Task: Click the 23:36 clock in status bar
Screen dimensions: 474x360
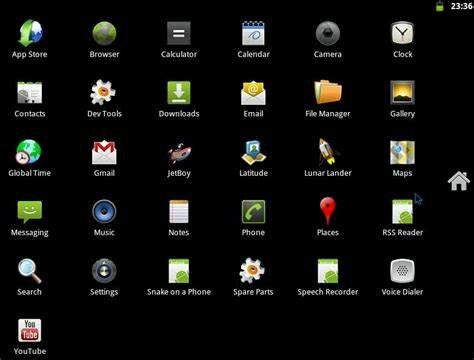Action: (x=461, y=6)
